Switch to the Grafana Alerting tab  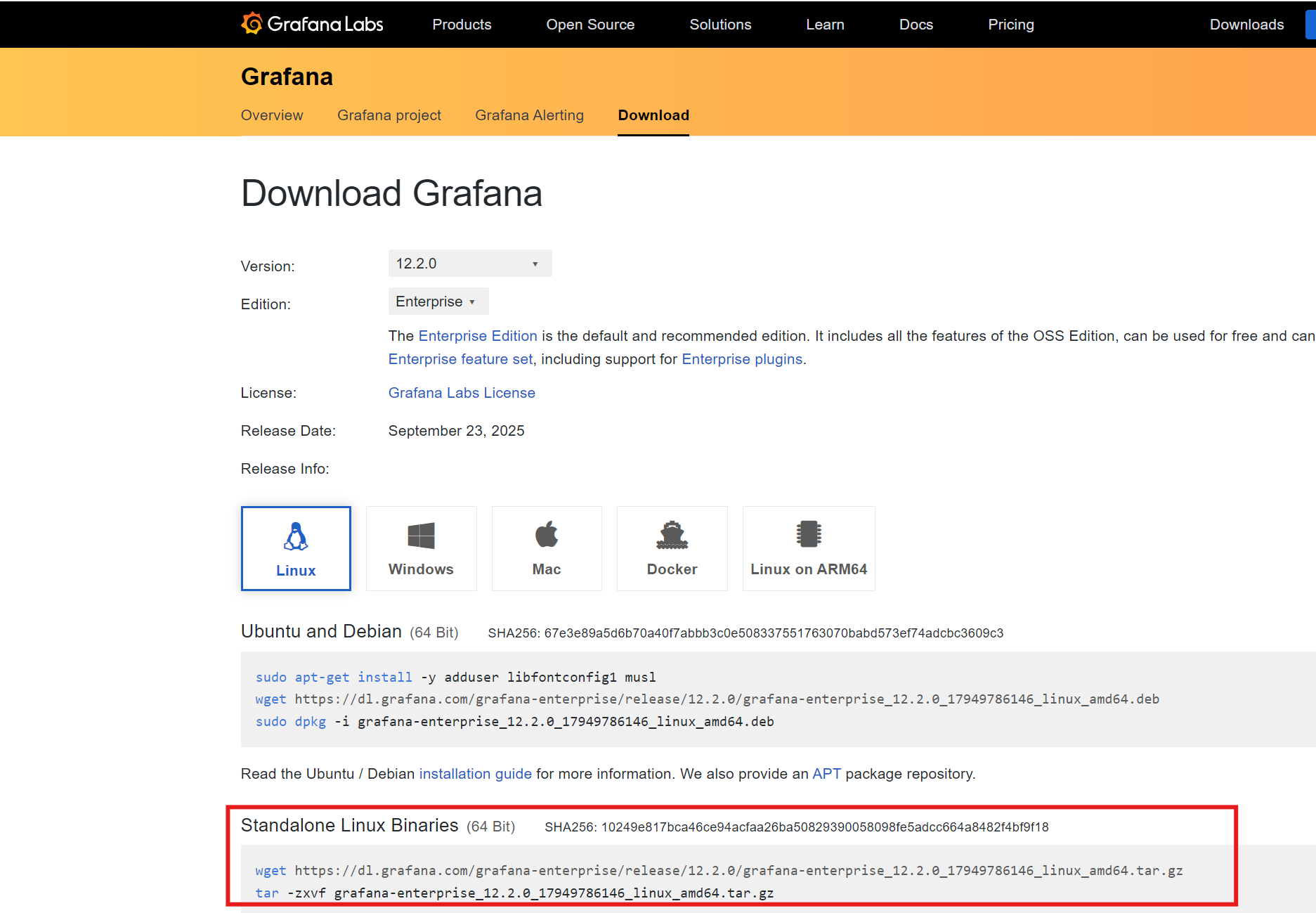tap(529, 115)
